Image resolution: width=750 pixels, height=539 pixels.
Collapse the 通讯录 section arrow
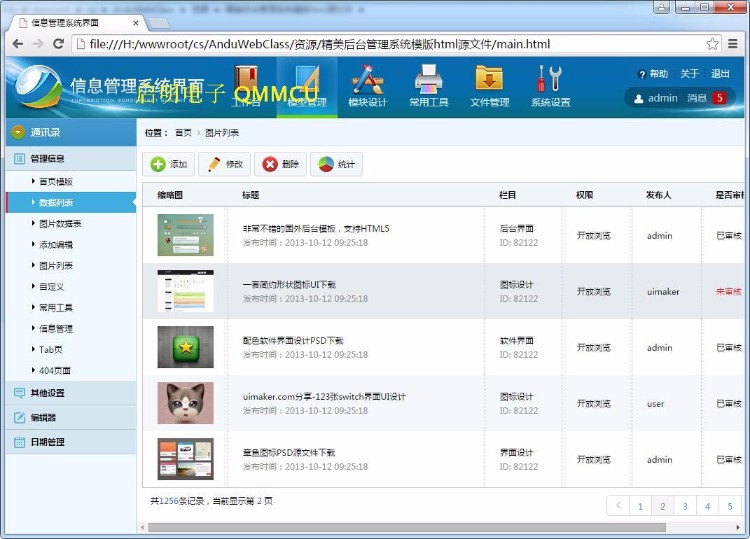pos(18,132)
